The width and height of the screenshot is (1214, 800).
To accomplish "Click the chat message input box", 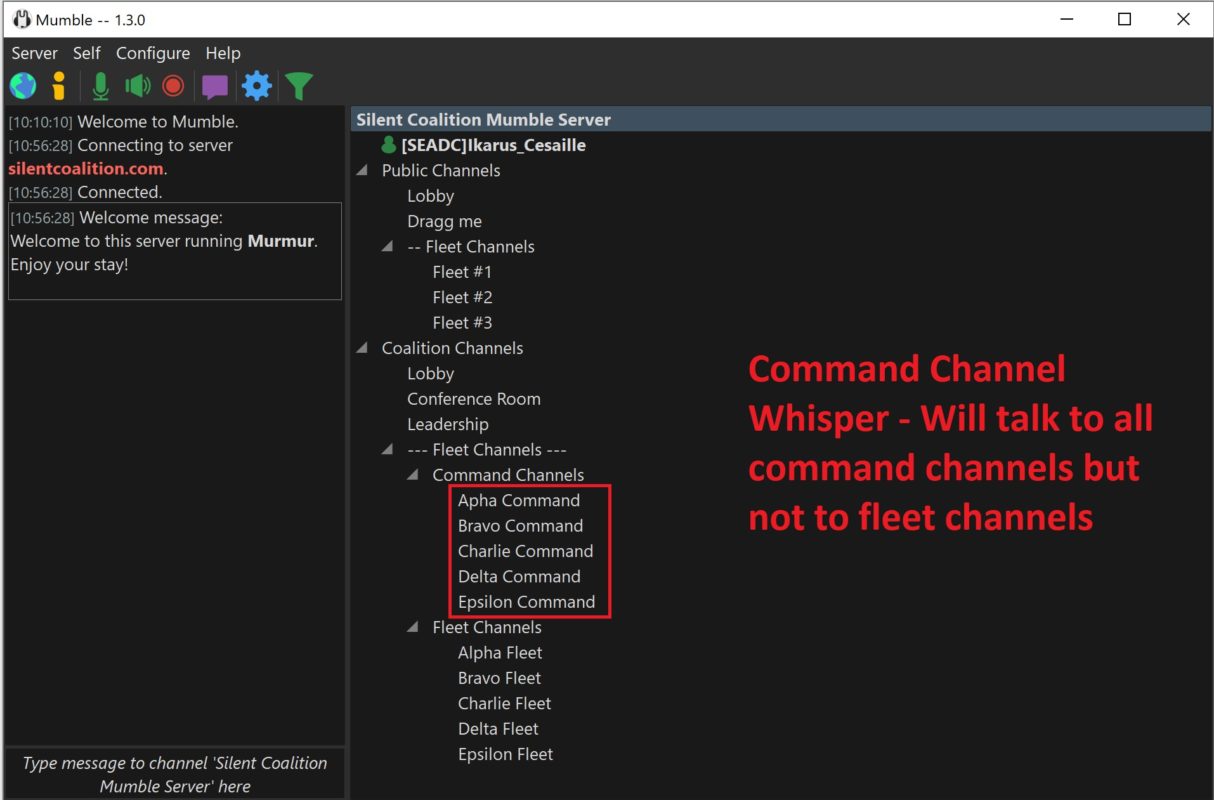I will pos(175,774).
